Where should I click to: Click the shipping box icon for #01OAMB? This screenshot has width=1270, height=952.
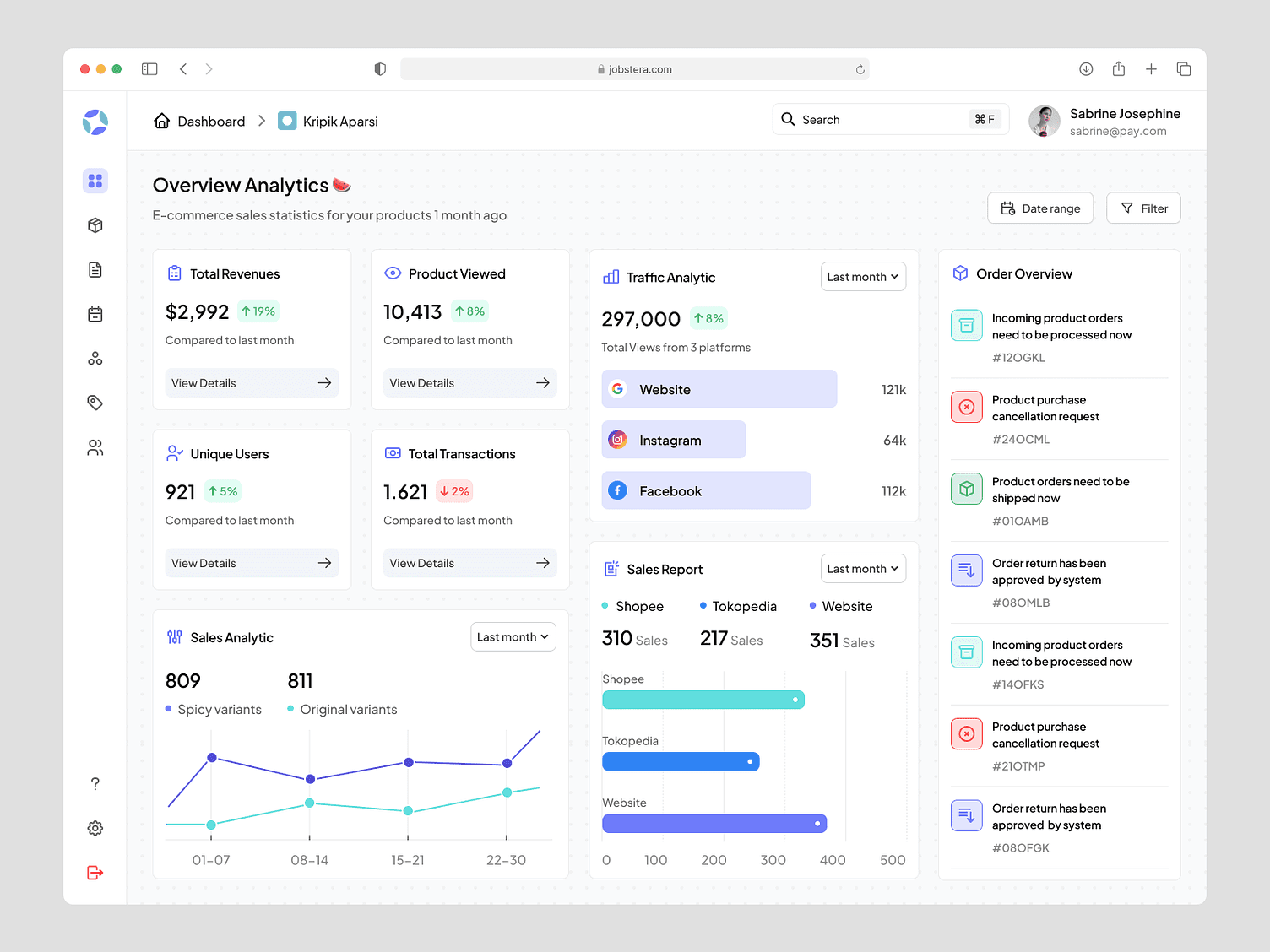tap(967, 489)
